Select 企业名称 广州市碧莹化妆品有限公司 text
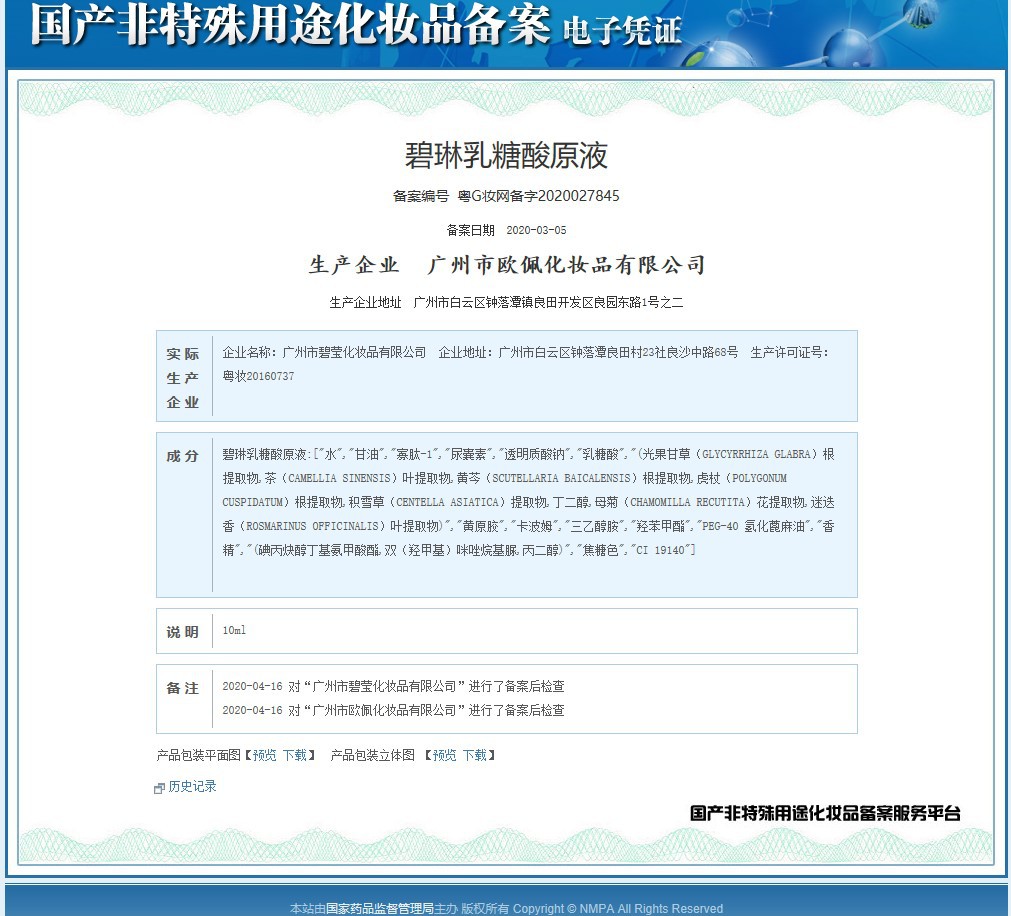This screenshot has height=916, width=1011. [324, 353]
